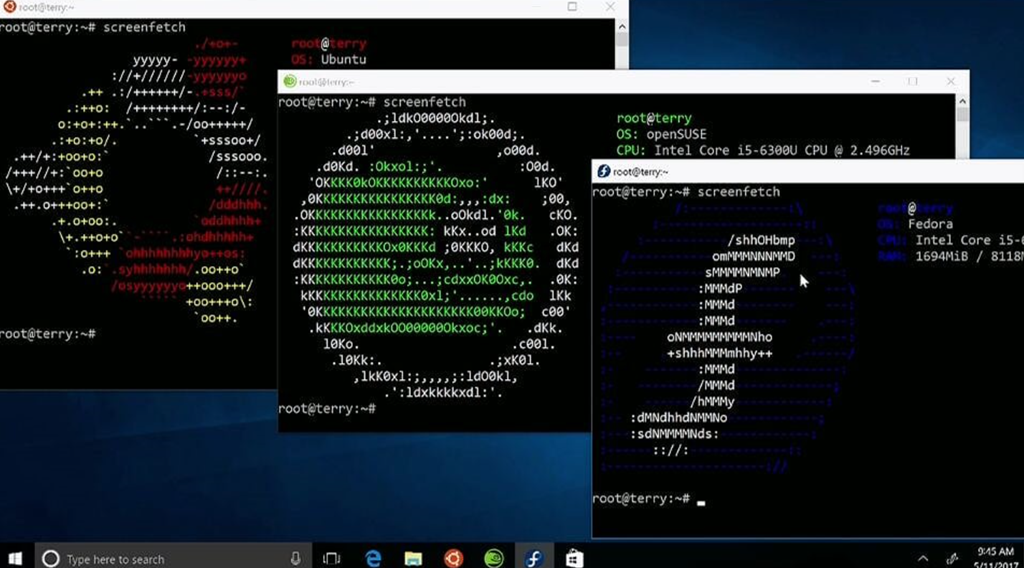The image size is (1024, 568).
Task: Click the "screenfetch" command in the Ubuntu terminal
Action: (x=144, y=27)
